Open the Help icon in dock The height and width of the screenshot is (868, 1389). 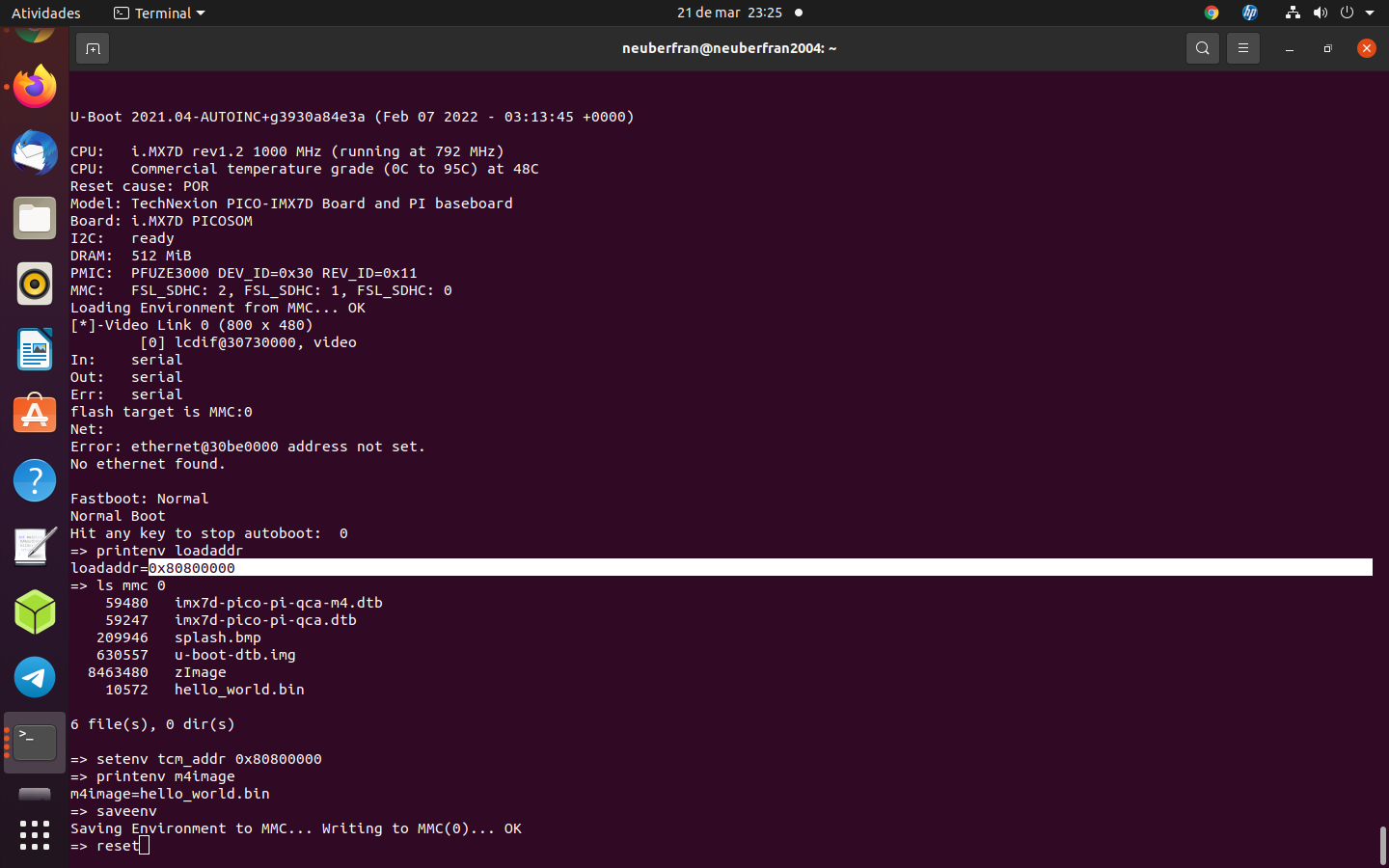click(x=35, y=480)
